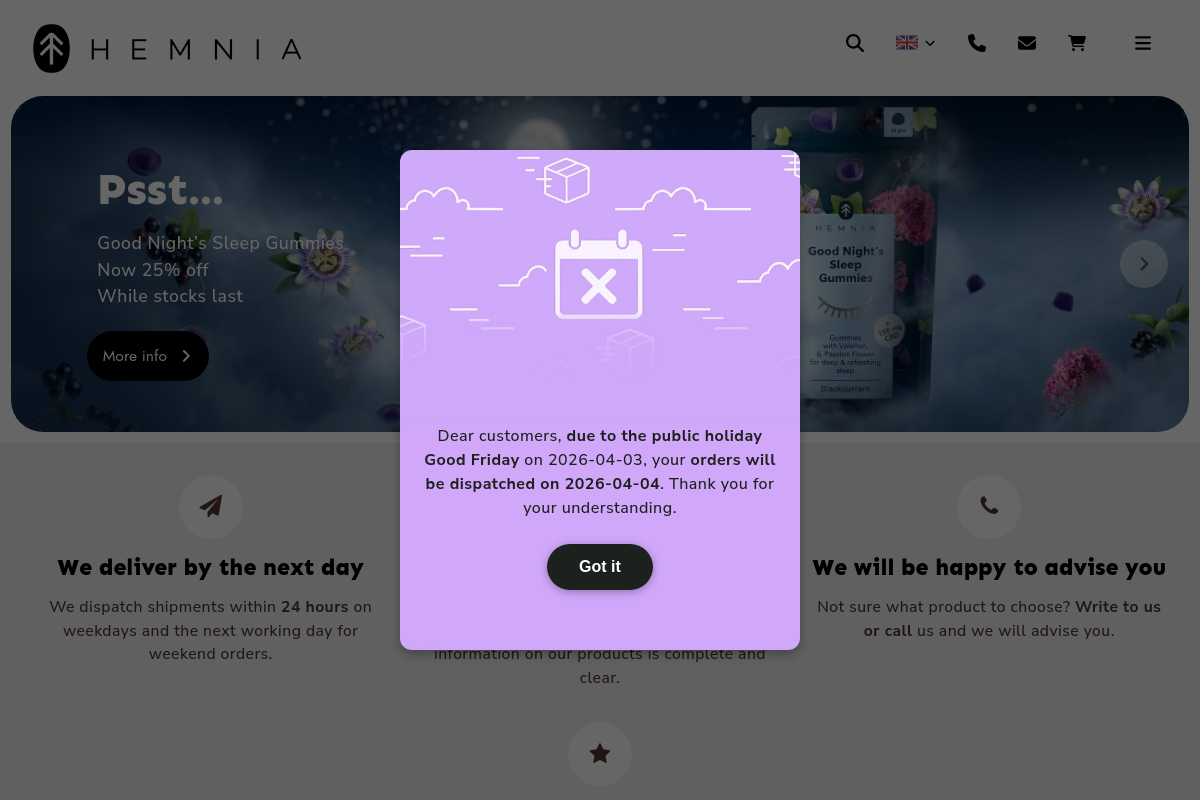1200x800 pixels.
Task: Expand the More info arrow chevron
Action: point(186,356)
